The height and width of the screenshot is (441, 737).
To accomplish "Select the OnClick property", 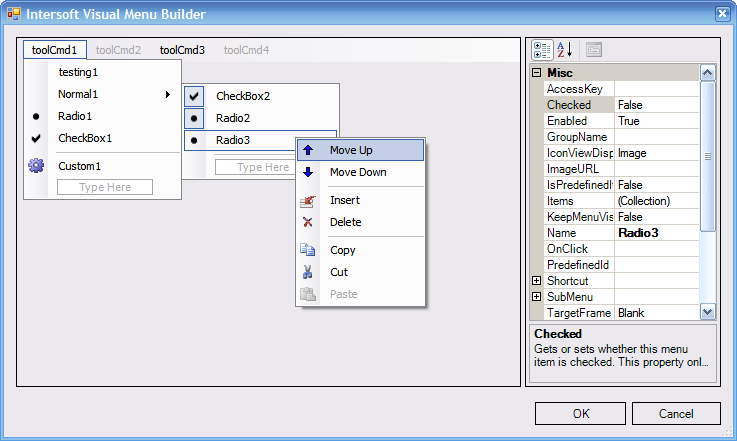I will coord(622,249).
